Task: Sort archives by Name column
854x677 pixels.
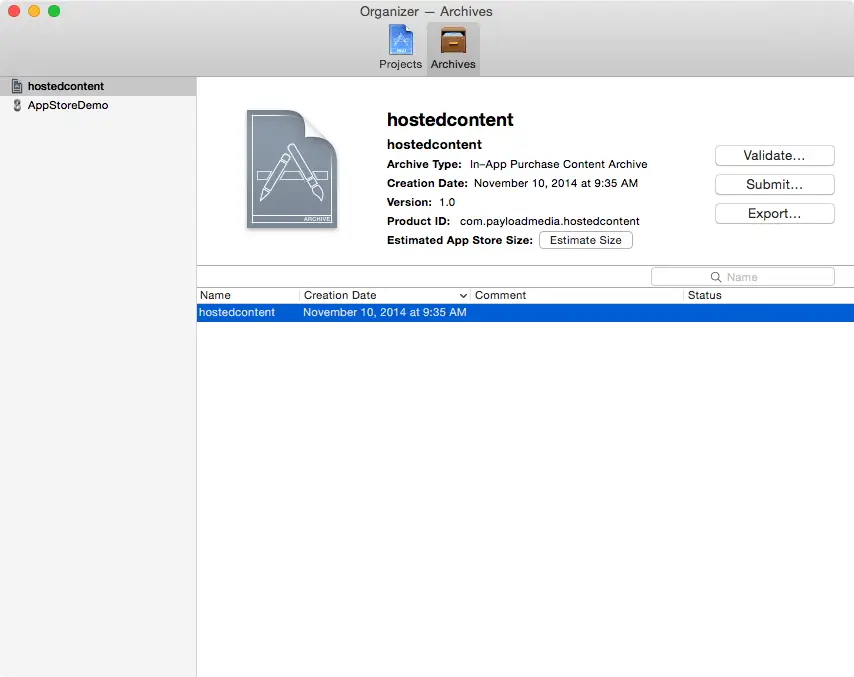Action: (x=247, y=295)
